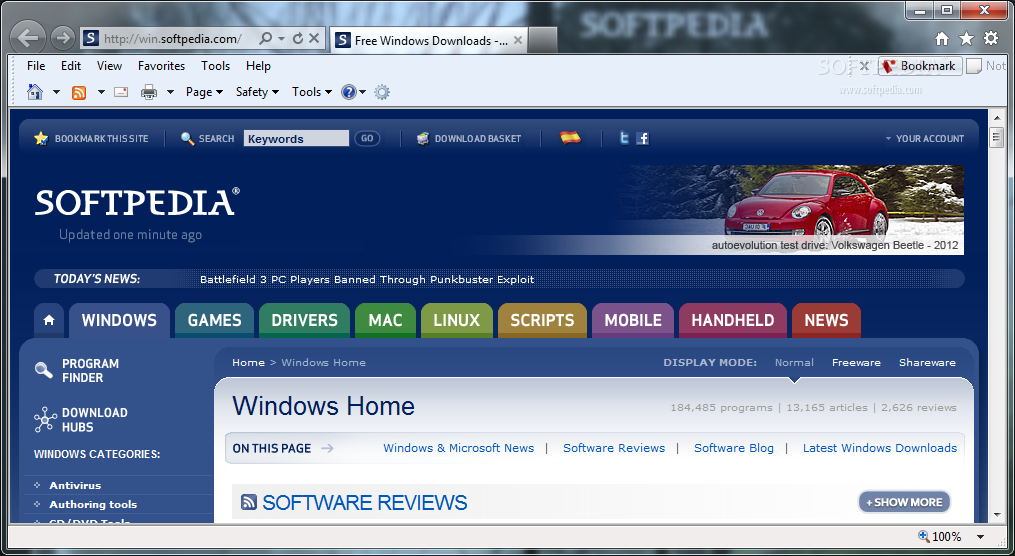The image size is (1015, 556).
Task: Open the Page dropdown menu
Action: coord(205,92)
